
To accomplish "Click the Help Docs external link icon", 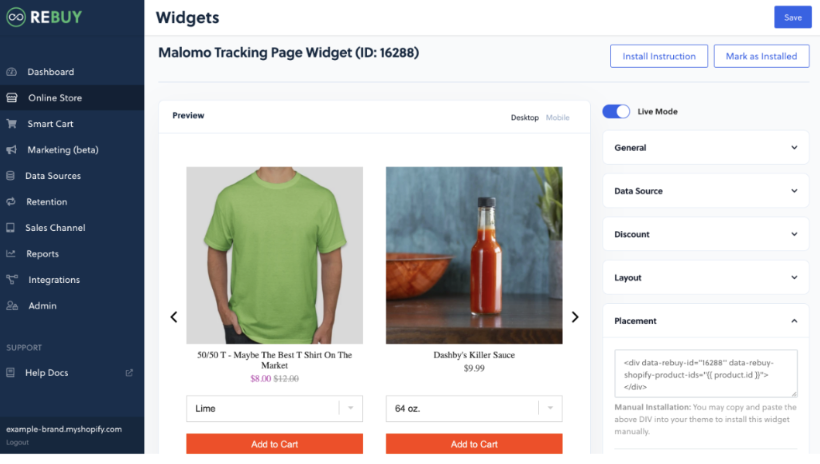I will pyautogui.click(x=128, y=373).
